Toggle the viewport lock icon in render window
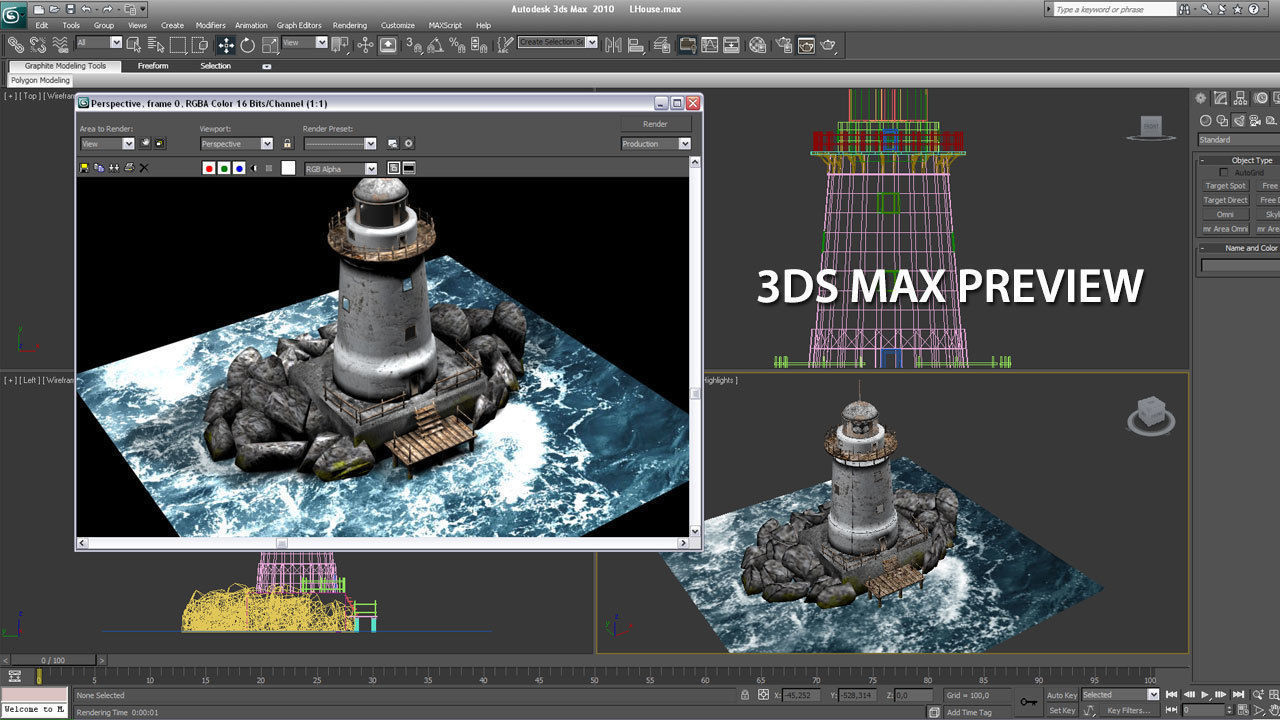The height and width of the screenshot is (720, 1280). [x=287, y=144]
